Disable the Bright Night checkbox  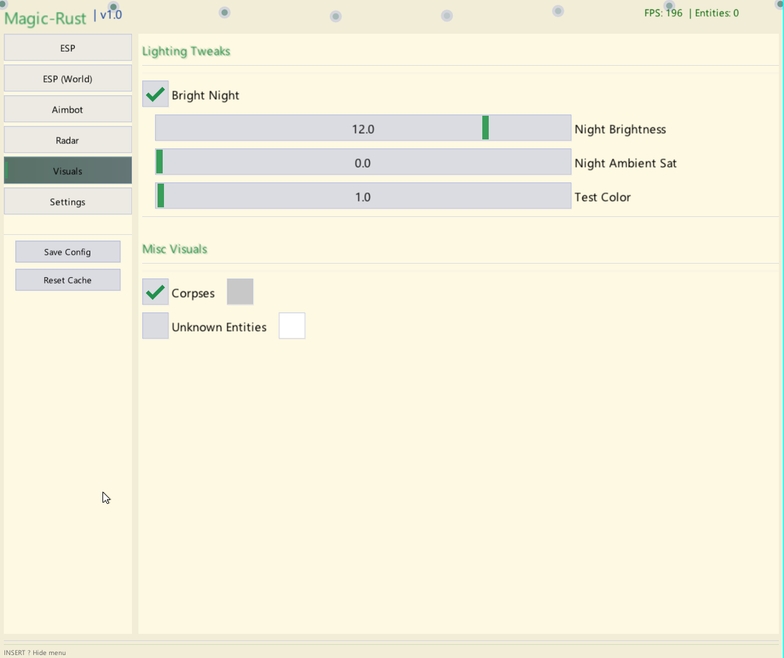tap(155, 95)
